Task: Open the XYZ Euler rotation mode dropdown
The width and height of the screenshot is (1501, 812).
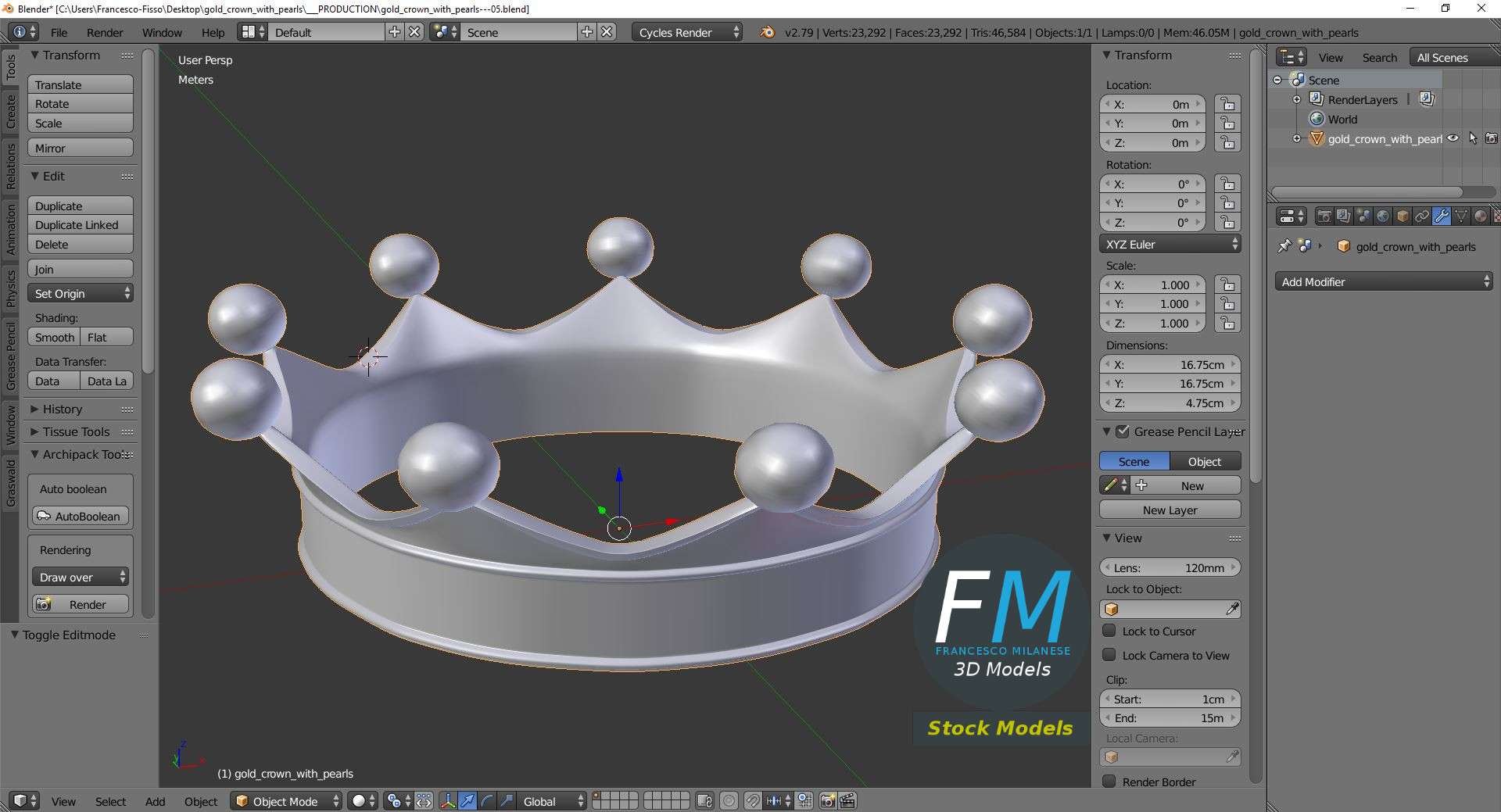Action: (1170, 244)
